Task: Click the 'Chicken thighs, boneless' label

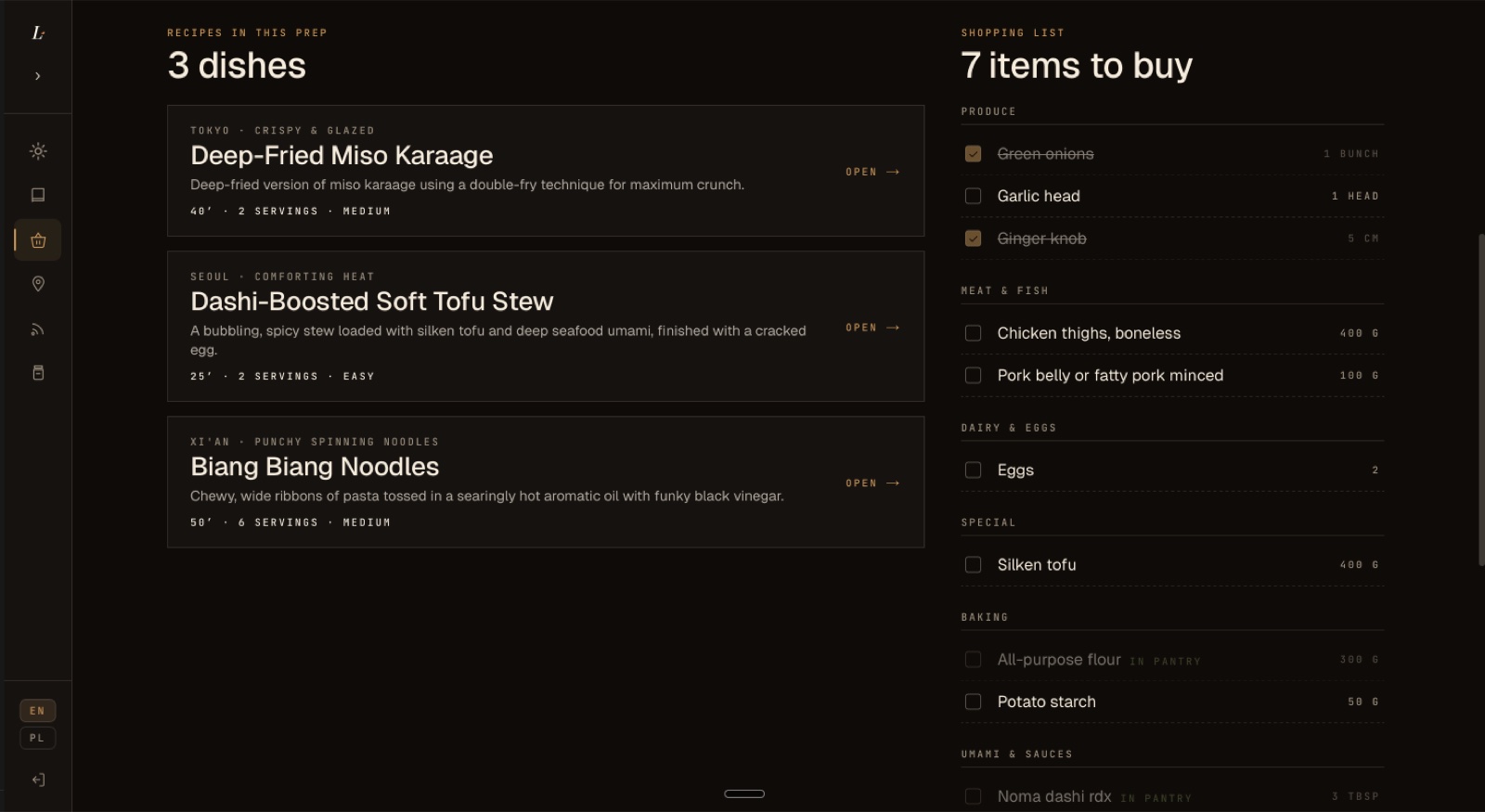Action: (1089, 333)
